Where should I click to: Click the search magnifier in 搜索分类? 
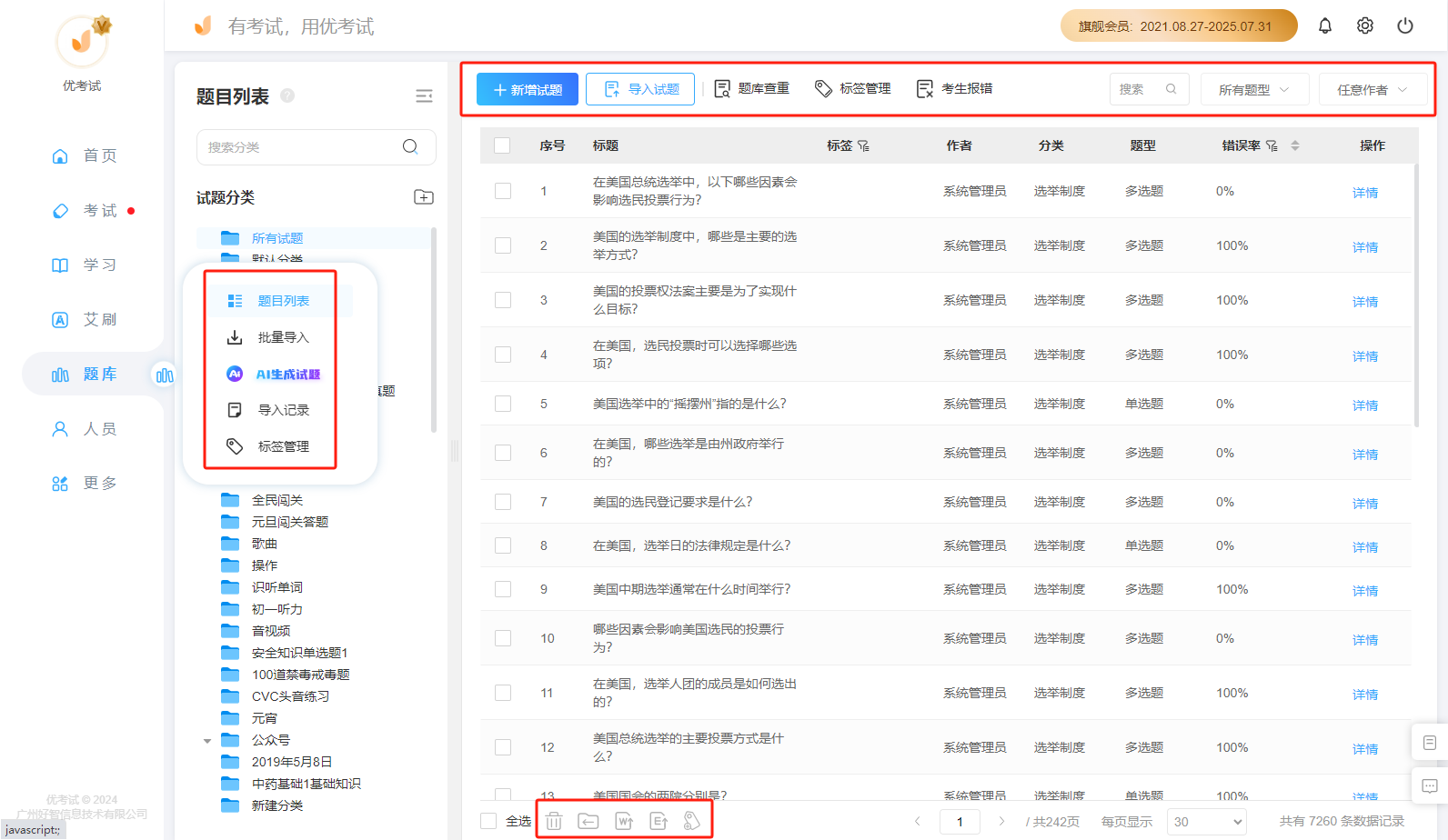[x=410, y=146]
